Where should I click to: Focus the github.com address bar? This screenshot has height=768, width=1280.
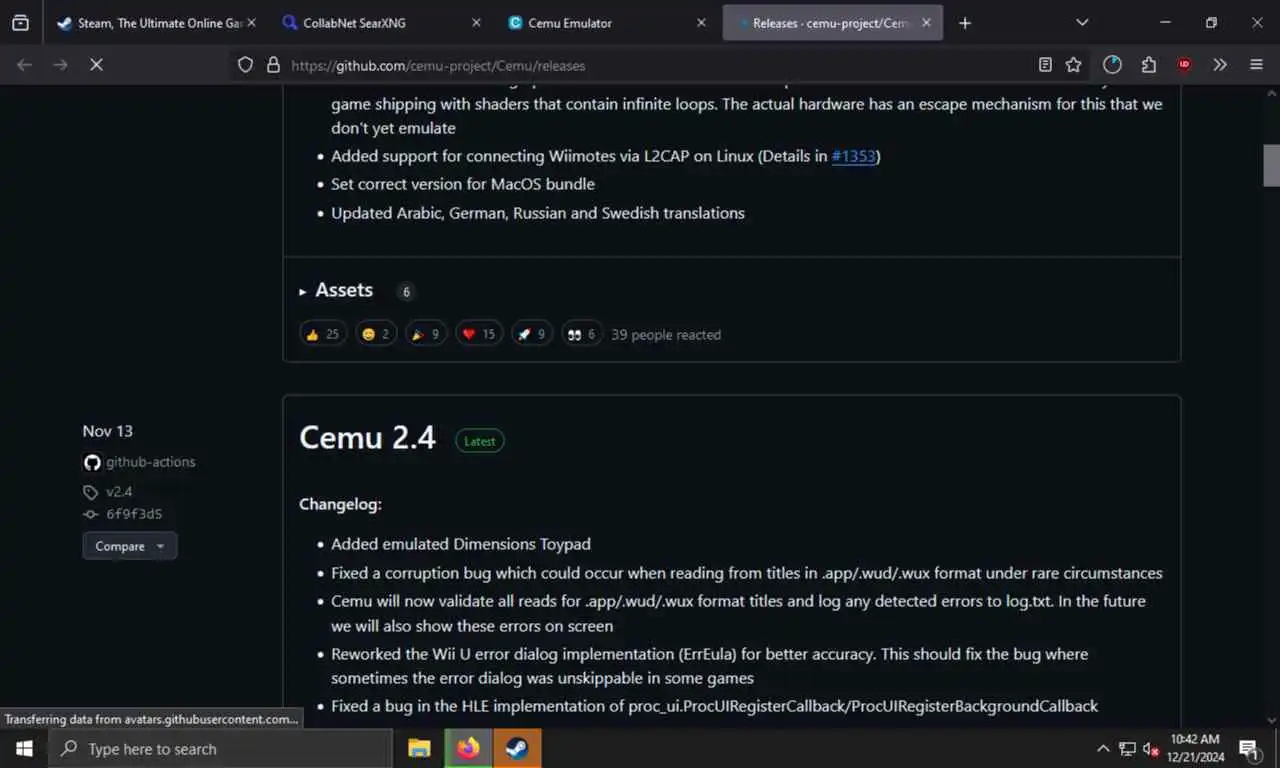[660, 65]
